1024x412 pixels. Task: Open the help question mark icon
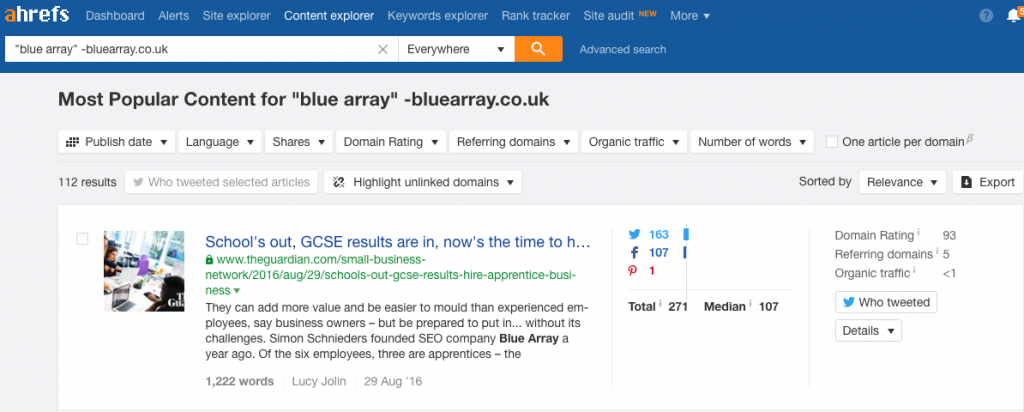pyautogui.click(x=986, y=16)
